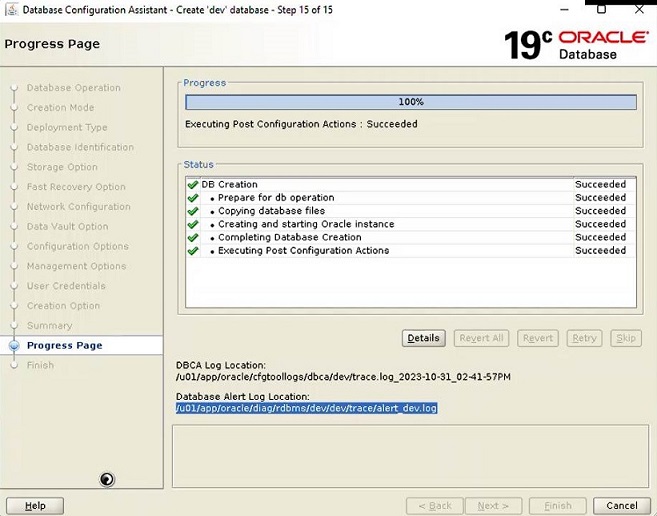Image resolution: width=657 pixels, height=516 pixels.
Task: Select Storage Option step
Action: click(62, 167)
